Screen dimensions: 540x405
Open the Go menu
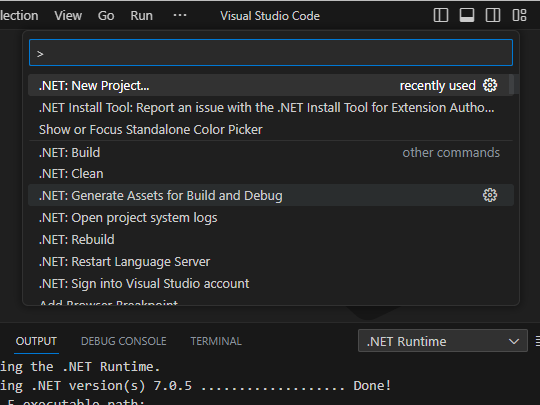[x=106, y=16]
